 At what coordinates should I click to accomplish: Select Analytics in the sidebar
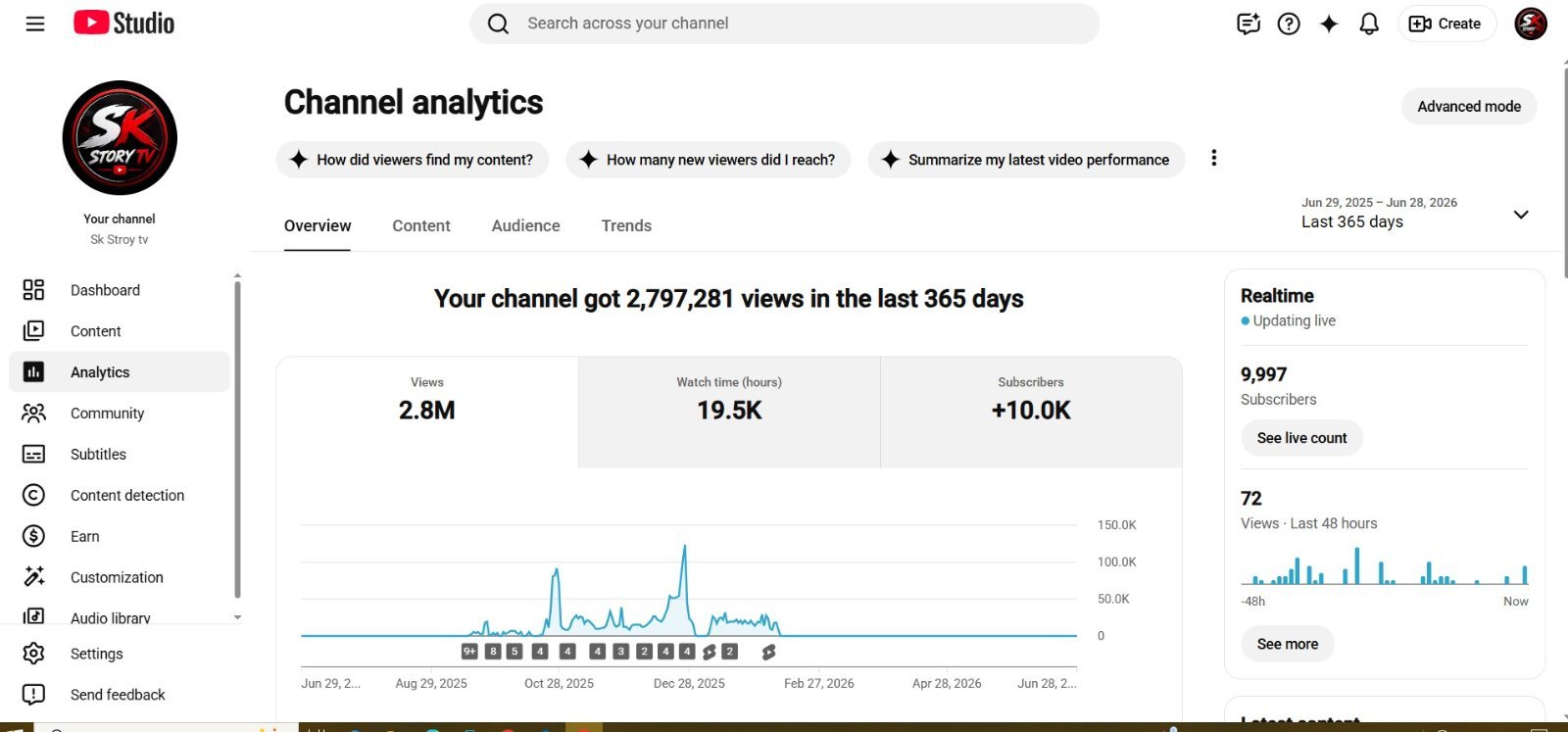coord(120,372)
